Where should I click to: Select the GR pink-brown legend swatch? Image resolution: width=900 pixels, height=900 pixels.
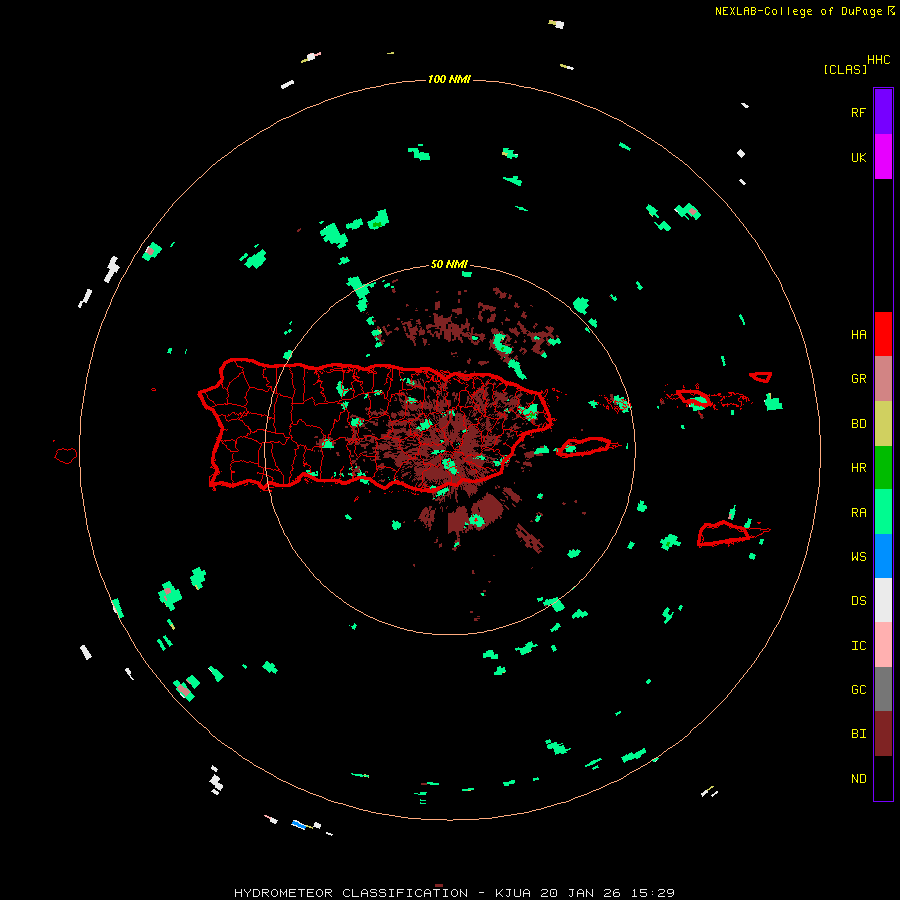coord(883,378)
